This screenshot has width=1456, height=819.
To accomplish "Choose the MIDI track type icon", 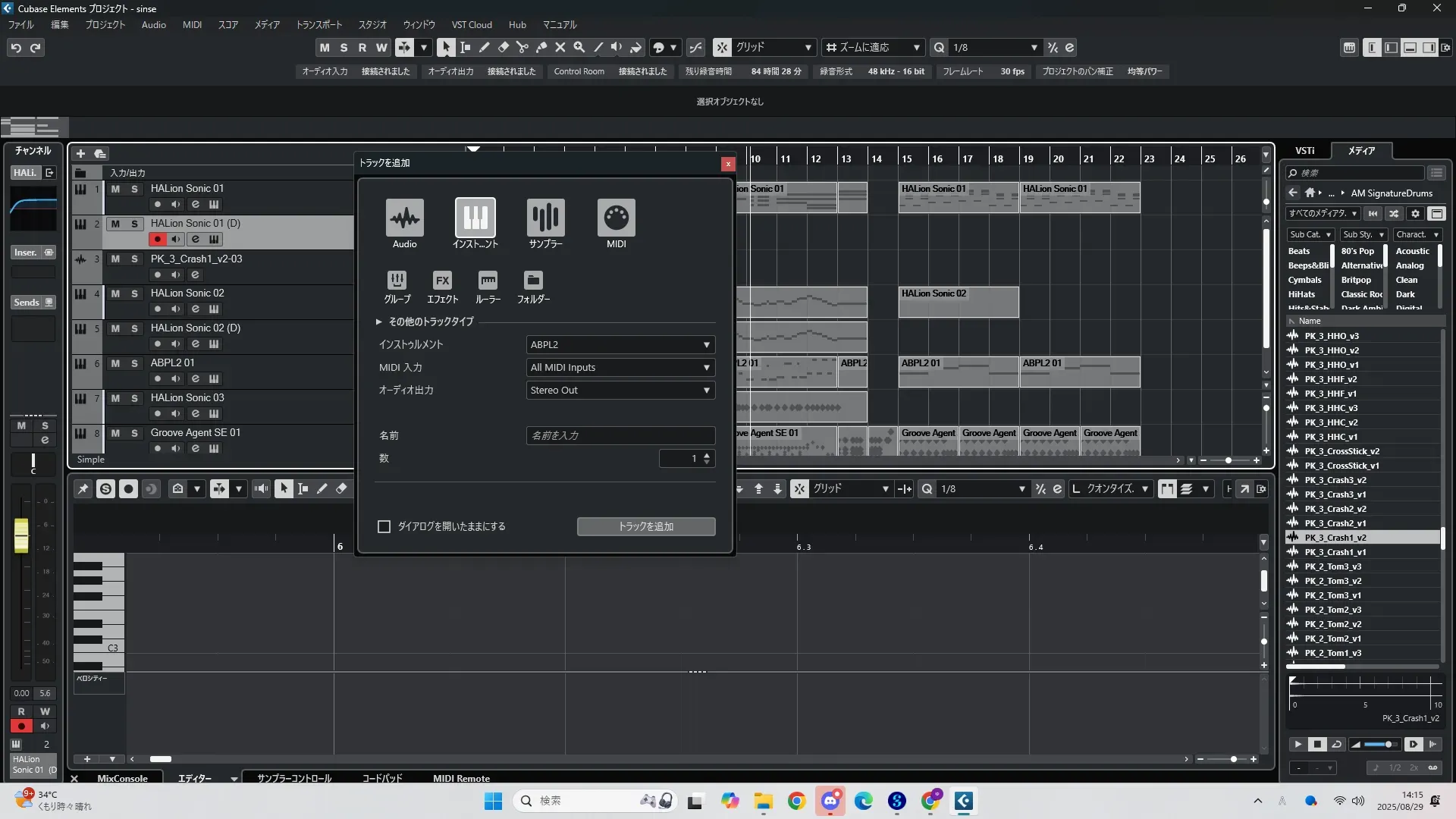I will [616, 218].
